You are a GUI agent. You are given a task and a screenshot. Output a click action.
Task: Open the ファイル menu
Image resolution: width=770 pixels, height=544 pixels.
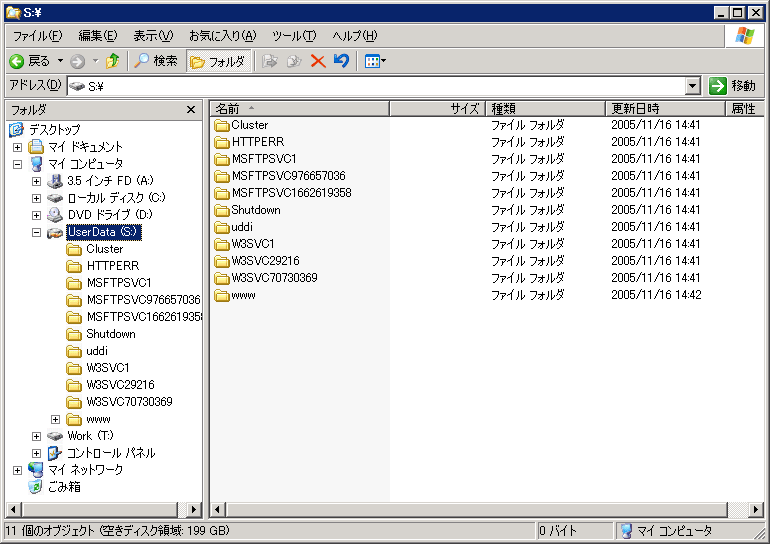coord(37,36)
